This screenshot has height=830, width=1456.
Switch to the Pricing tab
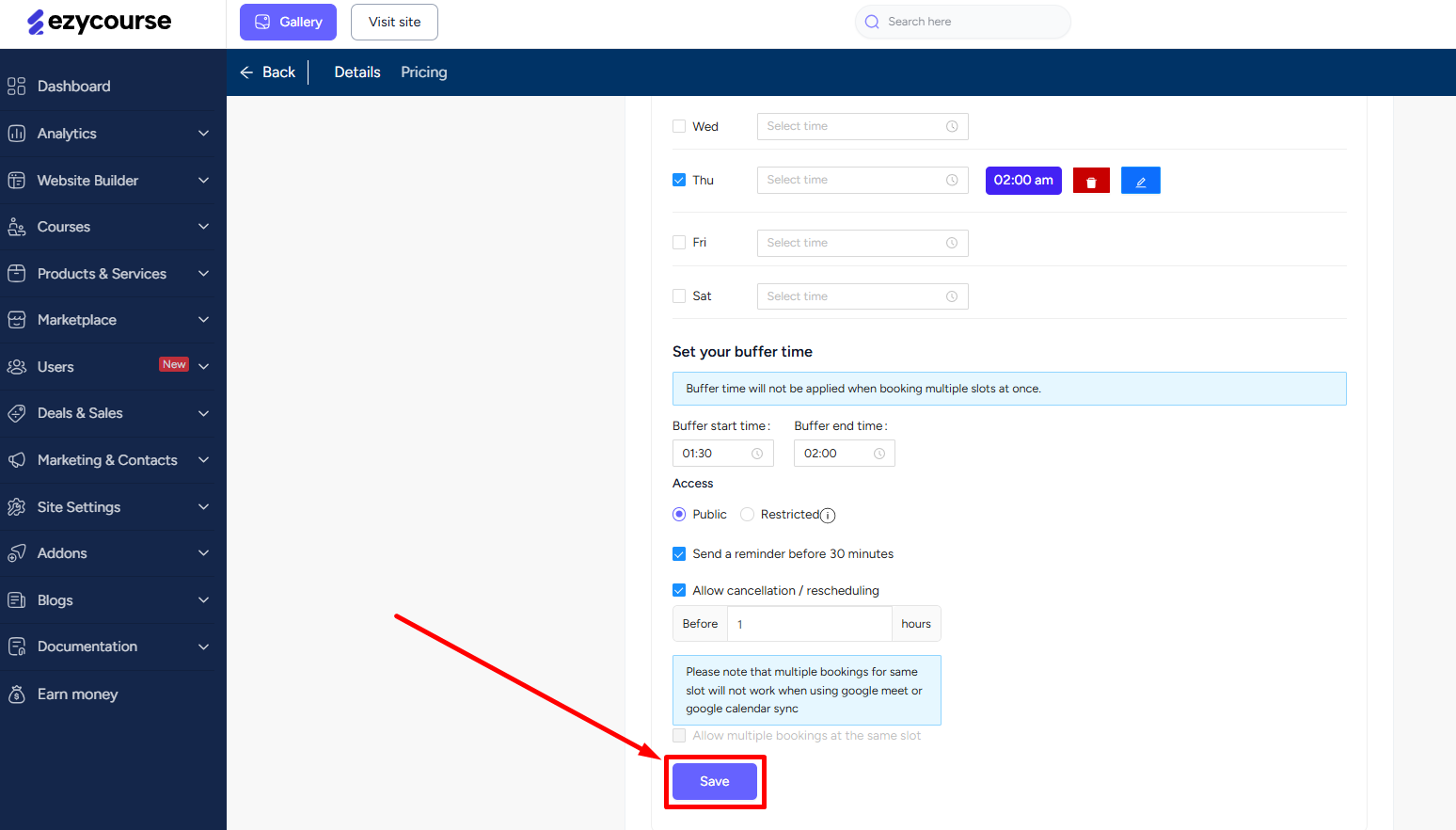(x=423, y=72)
